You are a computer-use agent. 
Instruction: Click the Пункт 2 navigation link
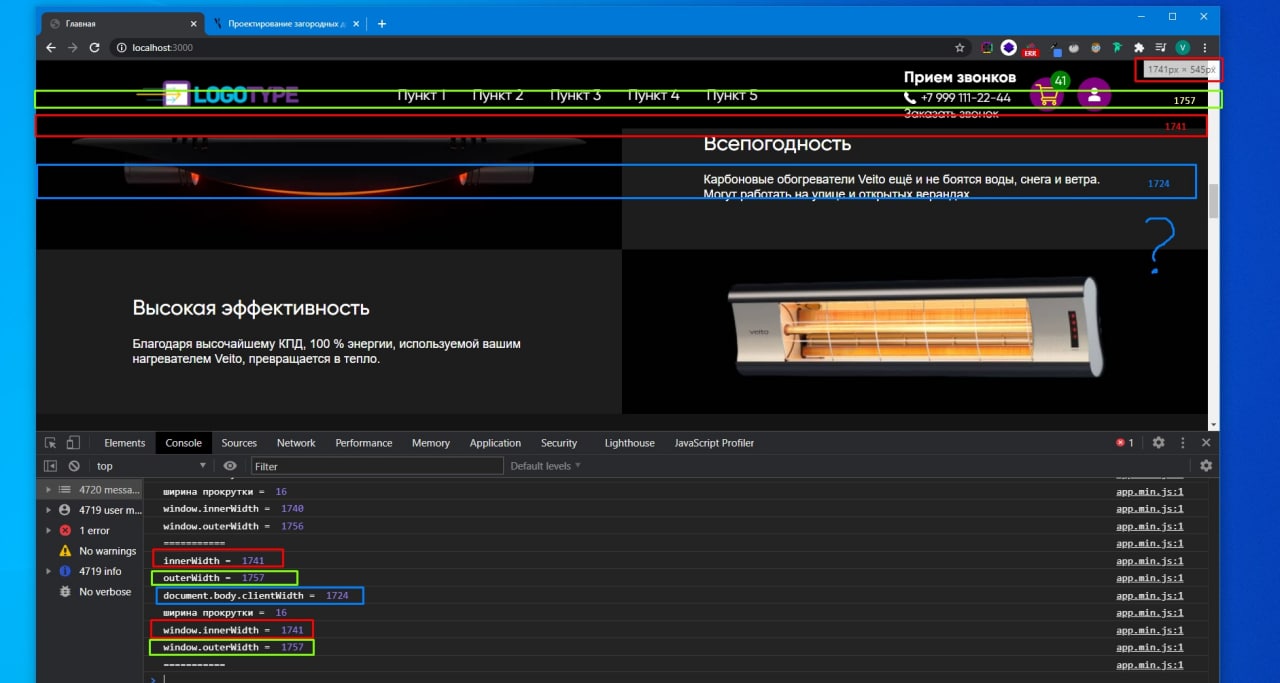(498, 95)
